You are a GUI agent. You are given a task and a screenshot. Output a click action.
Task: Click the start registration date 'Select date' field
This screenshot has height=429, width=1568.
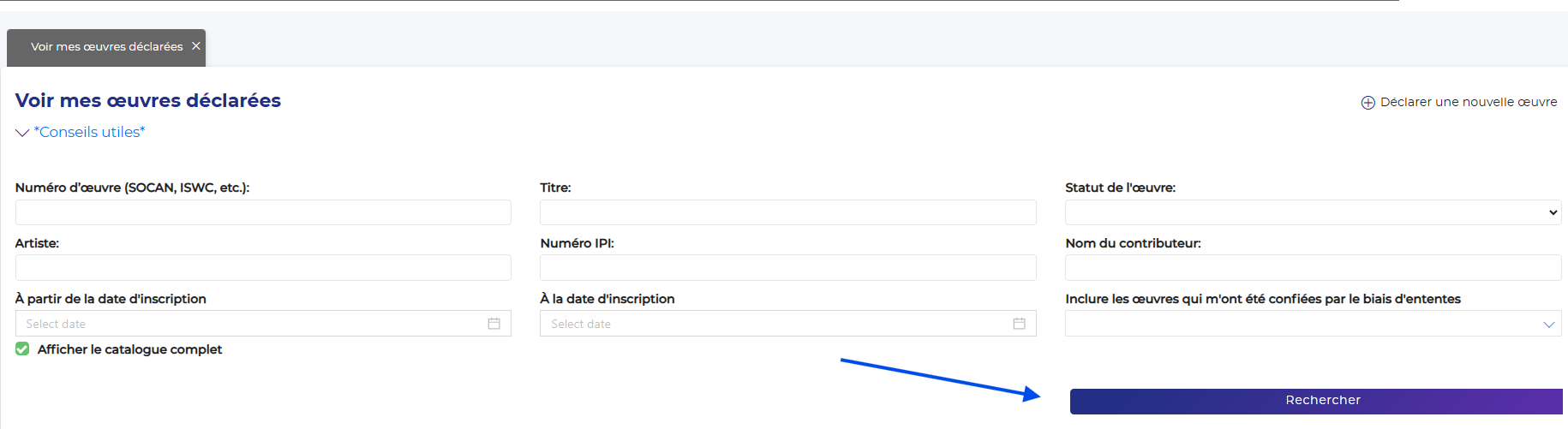coord(248,324)
